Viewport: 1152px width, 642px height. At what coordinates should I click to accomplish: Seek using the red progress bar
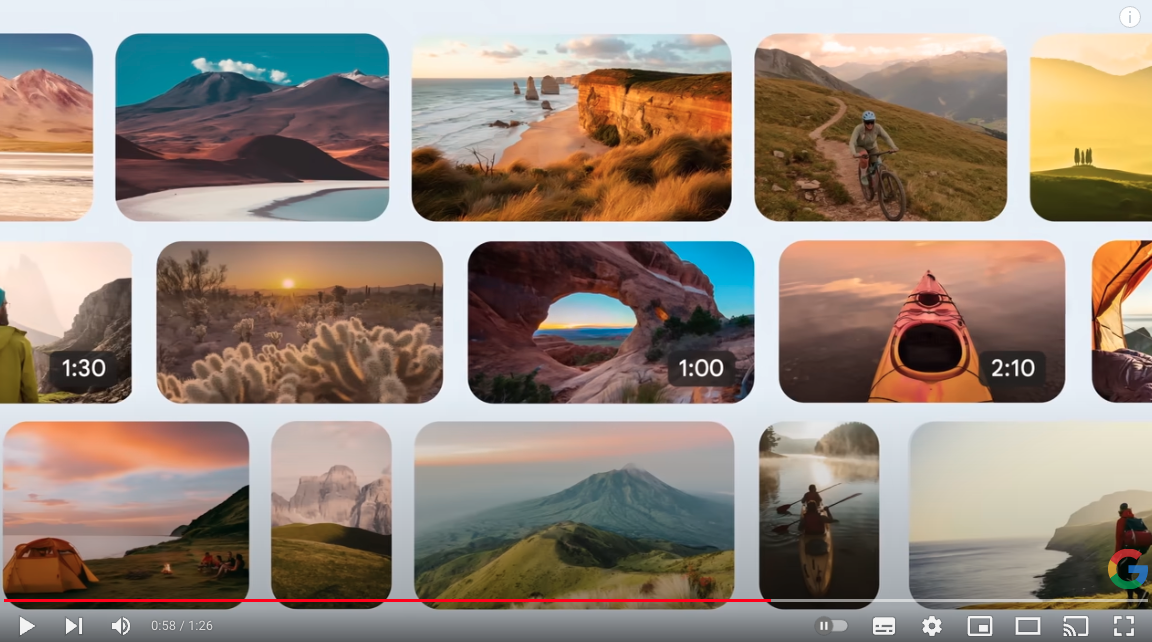tap(400, 601)
